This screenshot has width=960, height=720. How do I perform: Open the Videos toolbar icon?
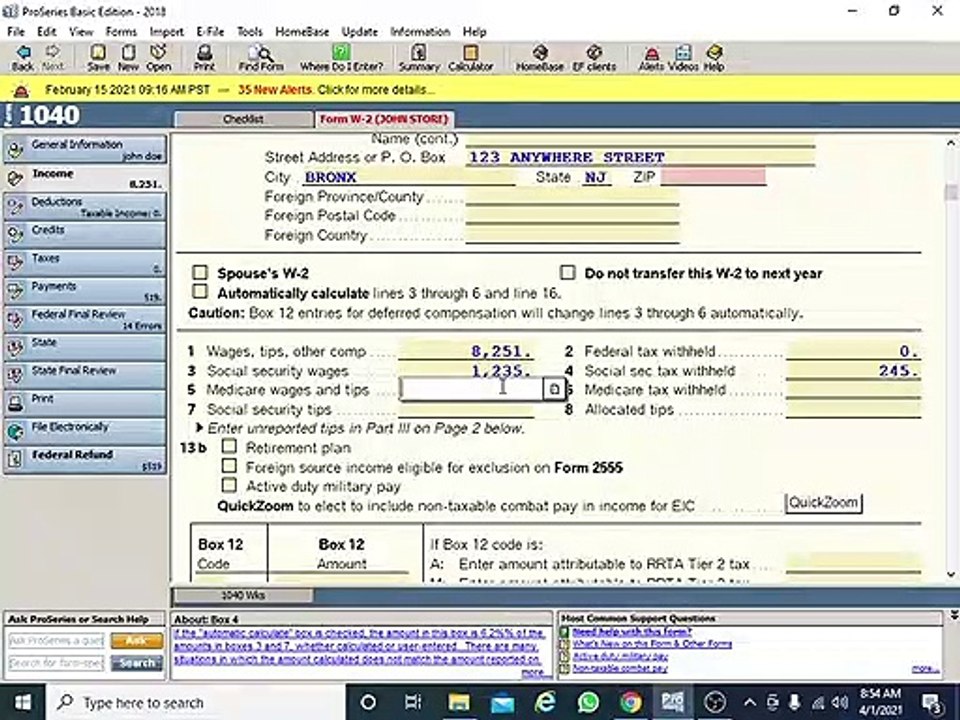click(x=683, y=58)
